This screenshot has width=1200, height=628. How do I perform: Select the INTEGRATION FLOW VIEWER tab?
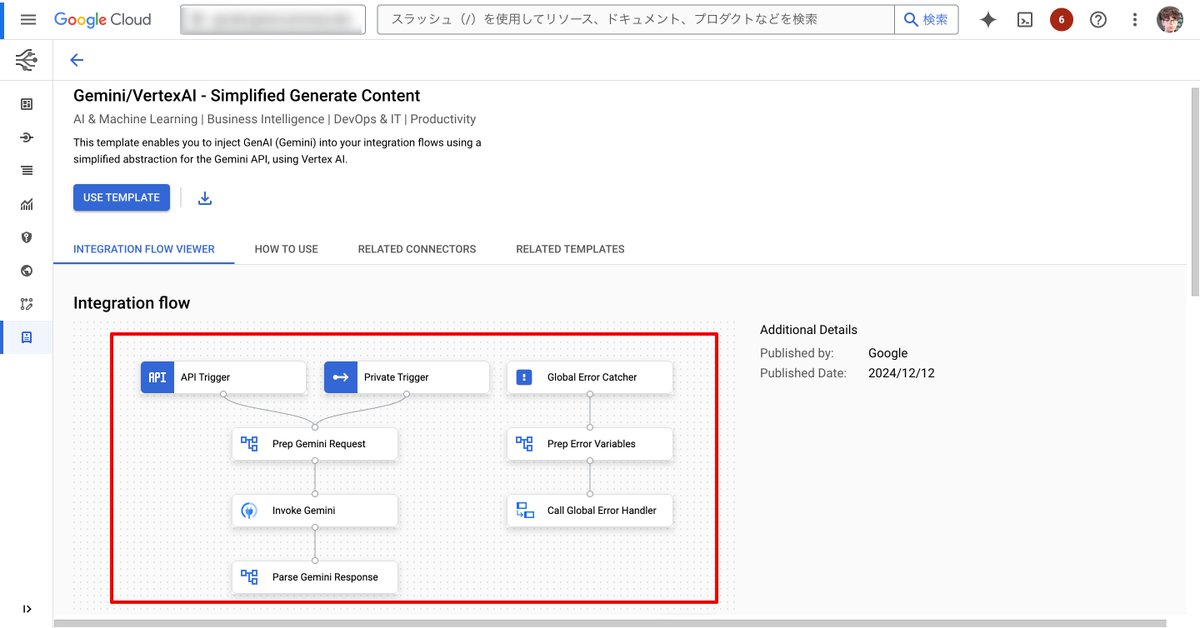pos(144,249)
